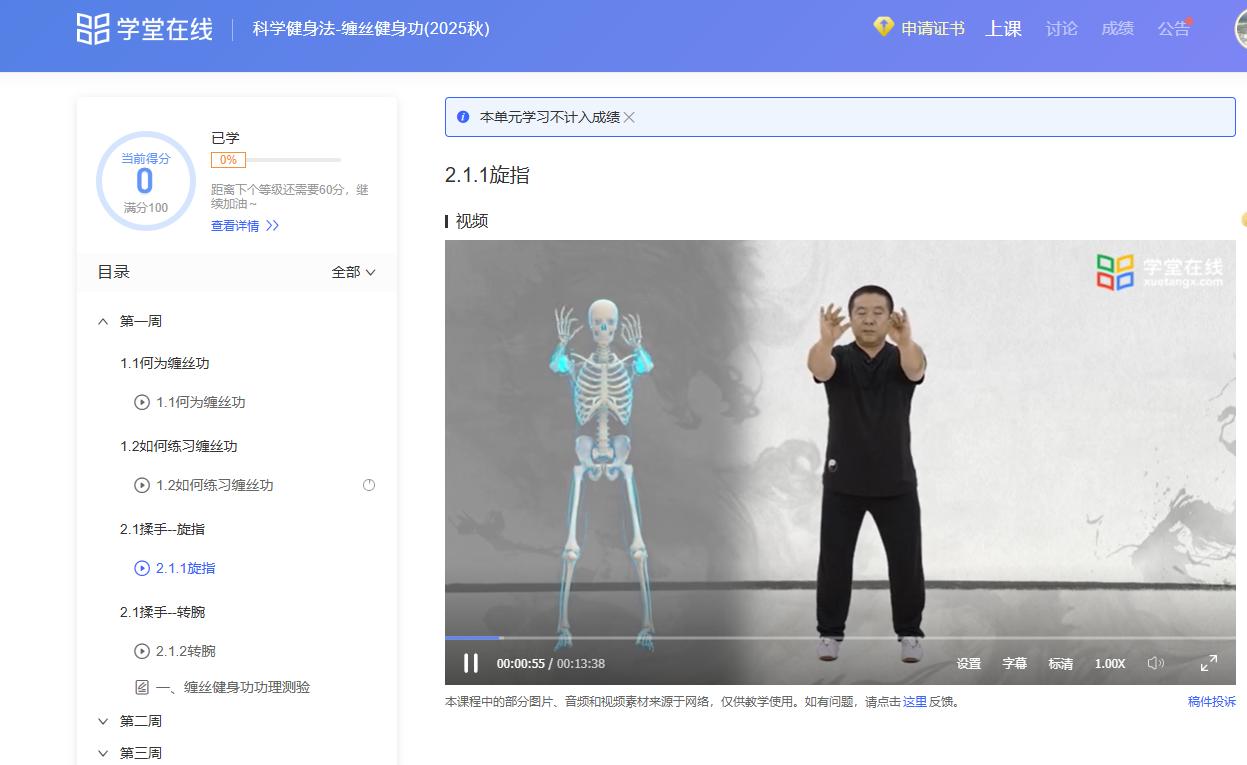
Task: Click the certificate diamond icon near 申请证书
Action: [x=884, y=27]
